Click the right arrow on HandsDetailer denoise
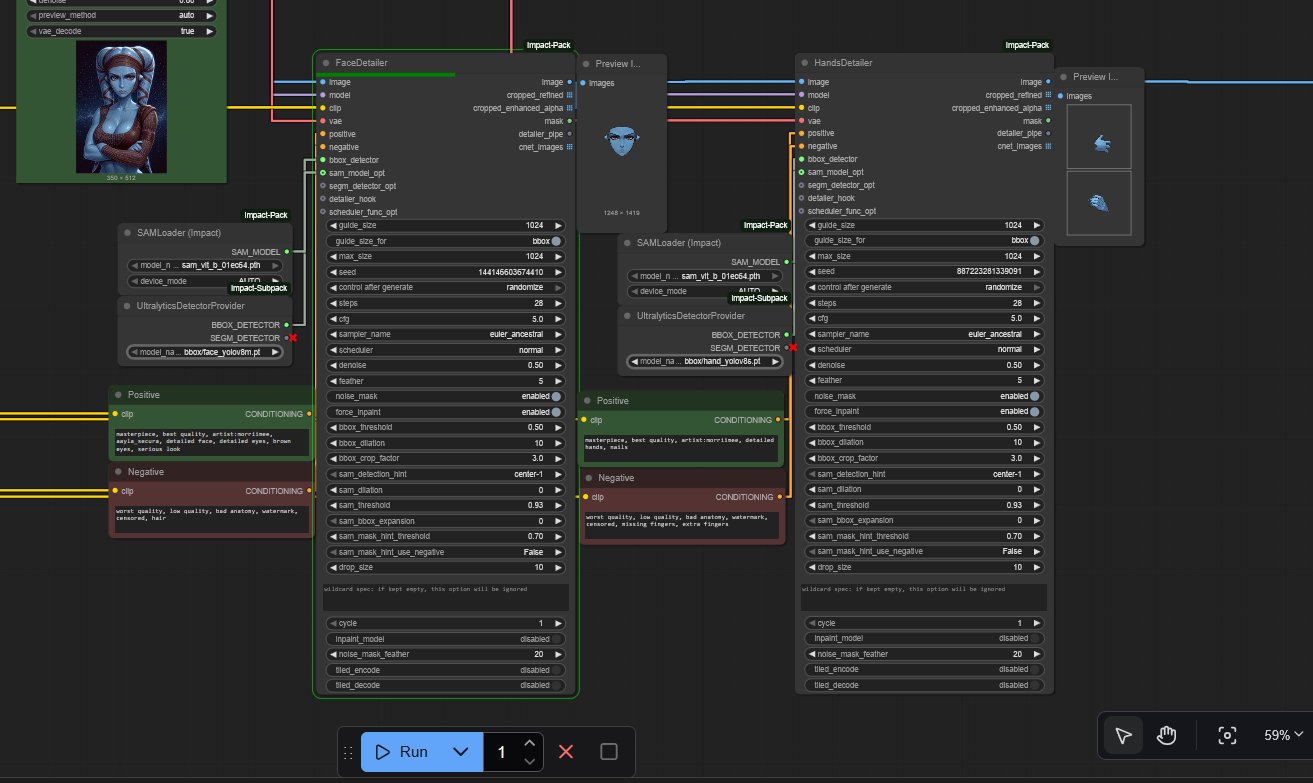1313x783 pixels. coord(1037,365)
